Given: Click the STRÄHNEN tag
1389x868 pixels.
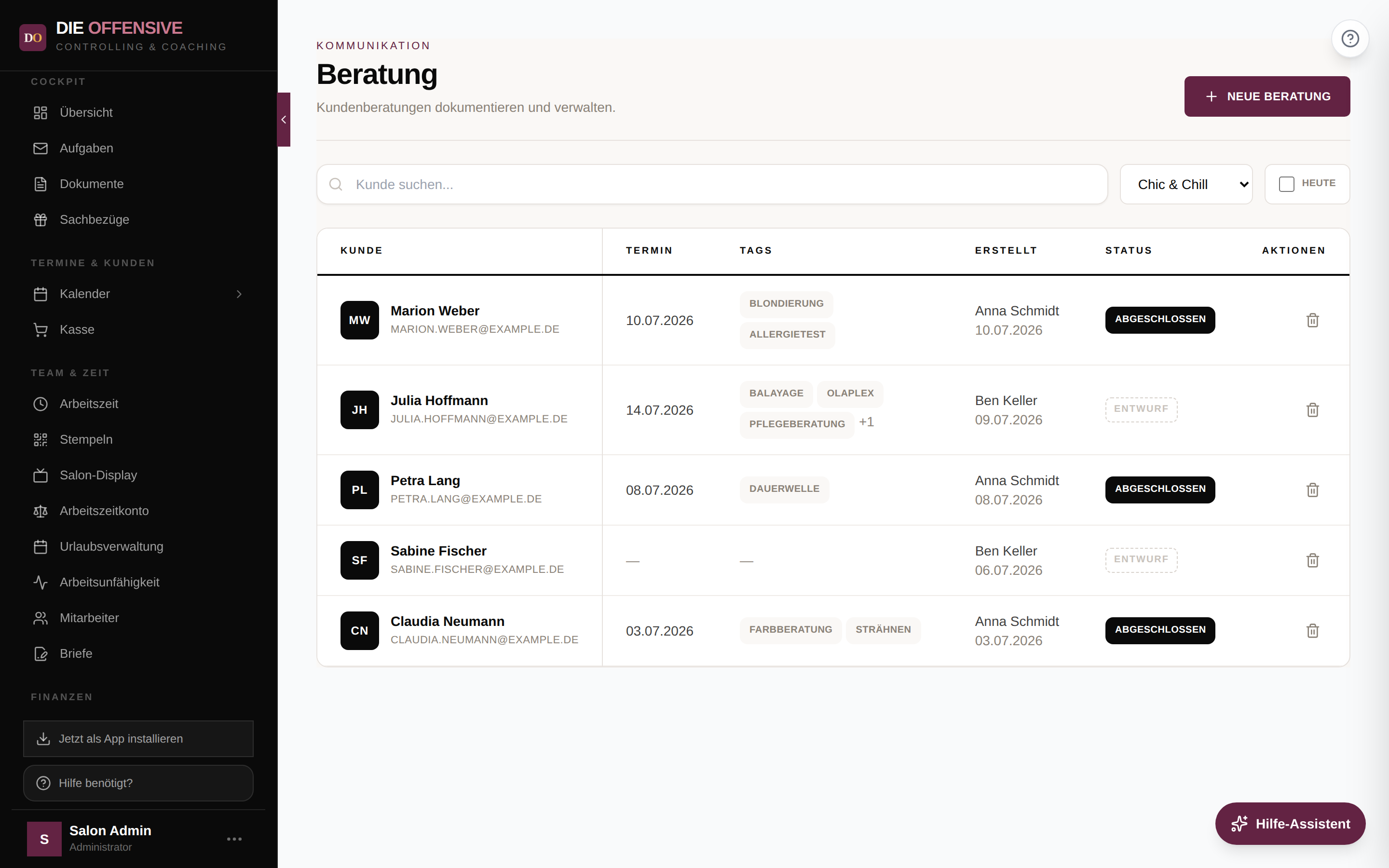Looking at the screenshot, I should [883, 630].
